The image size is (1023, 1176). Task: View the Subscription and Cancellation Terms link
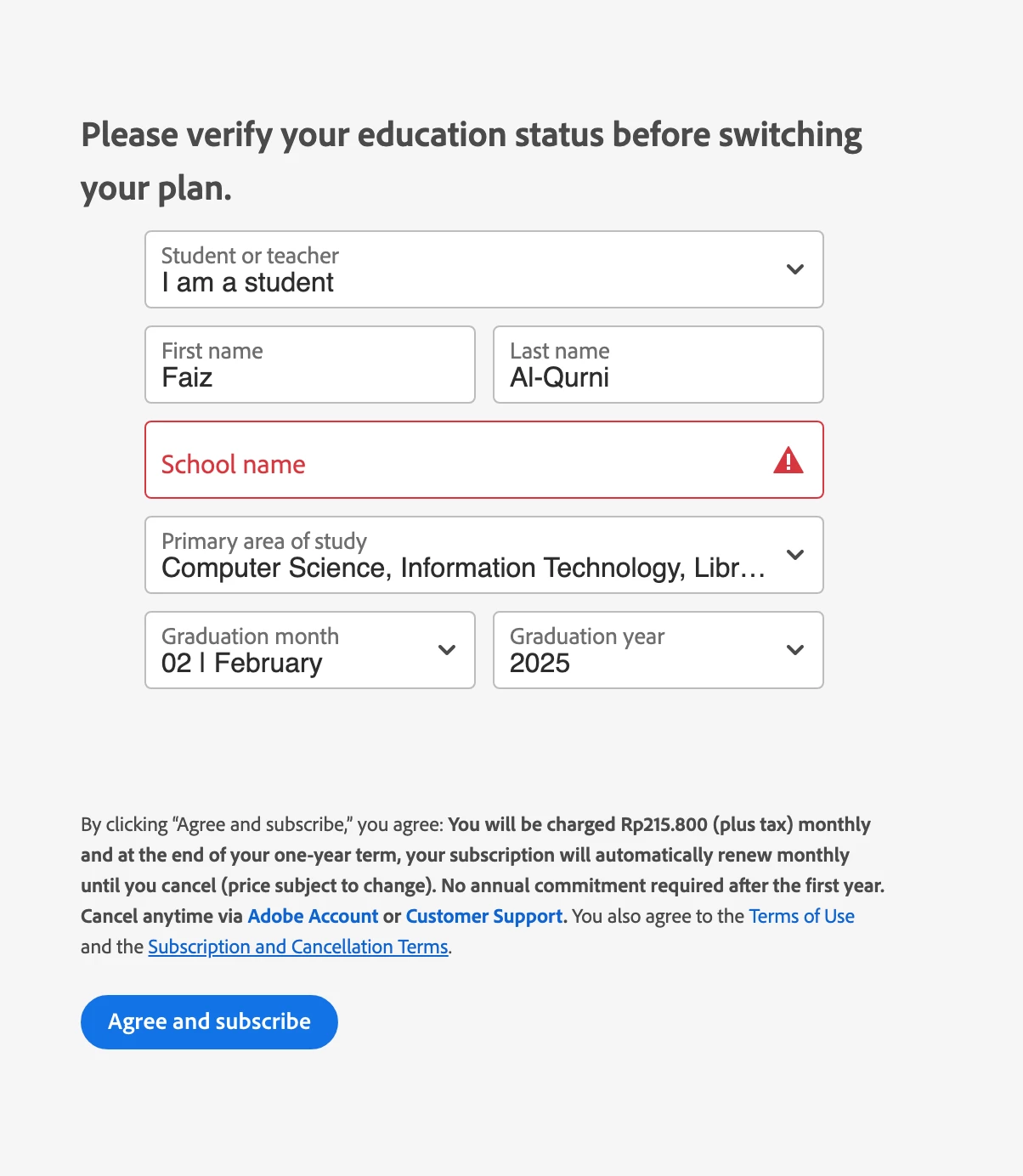[x=298, y=947]
